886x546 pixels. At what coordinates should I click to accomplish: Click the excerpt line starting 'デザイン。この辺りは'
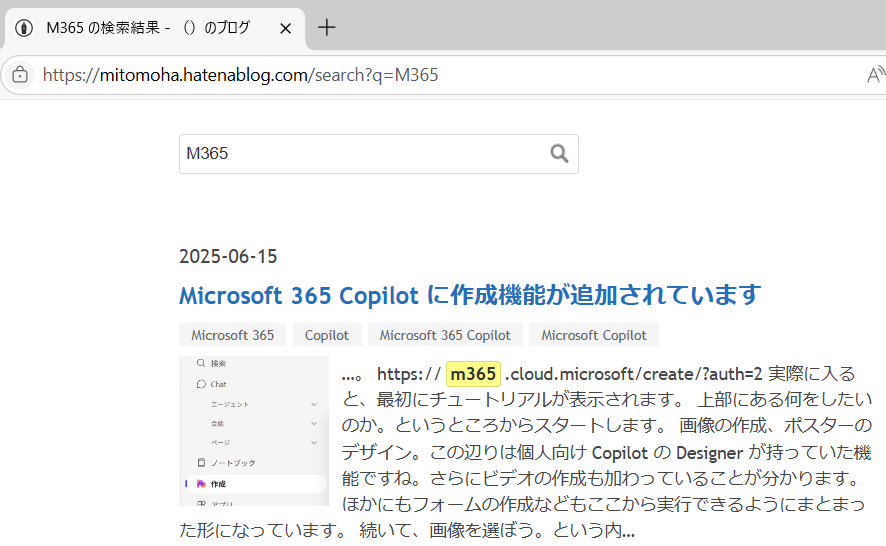click(x=606, y=452)
